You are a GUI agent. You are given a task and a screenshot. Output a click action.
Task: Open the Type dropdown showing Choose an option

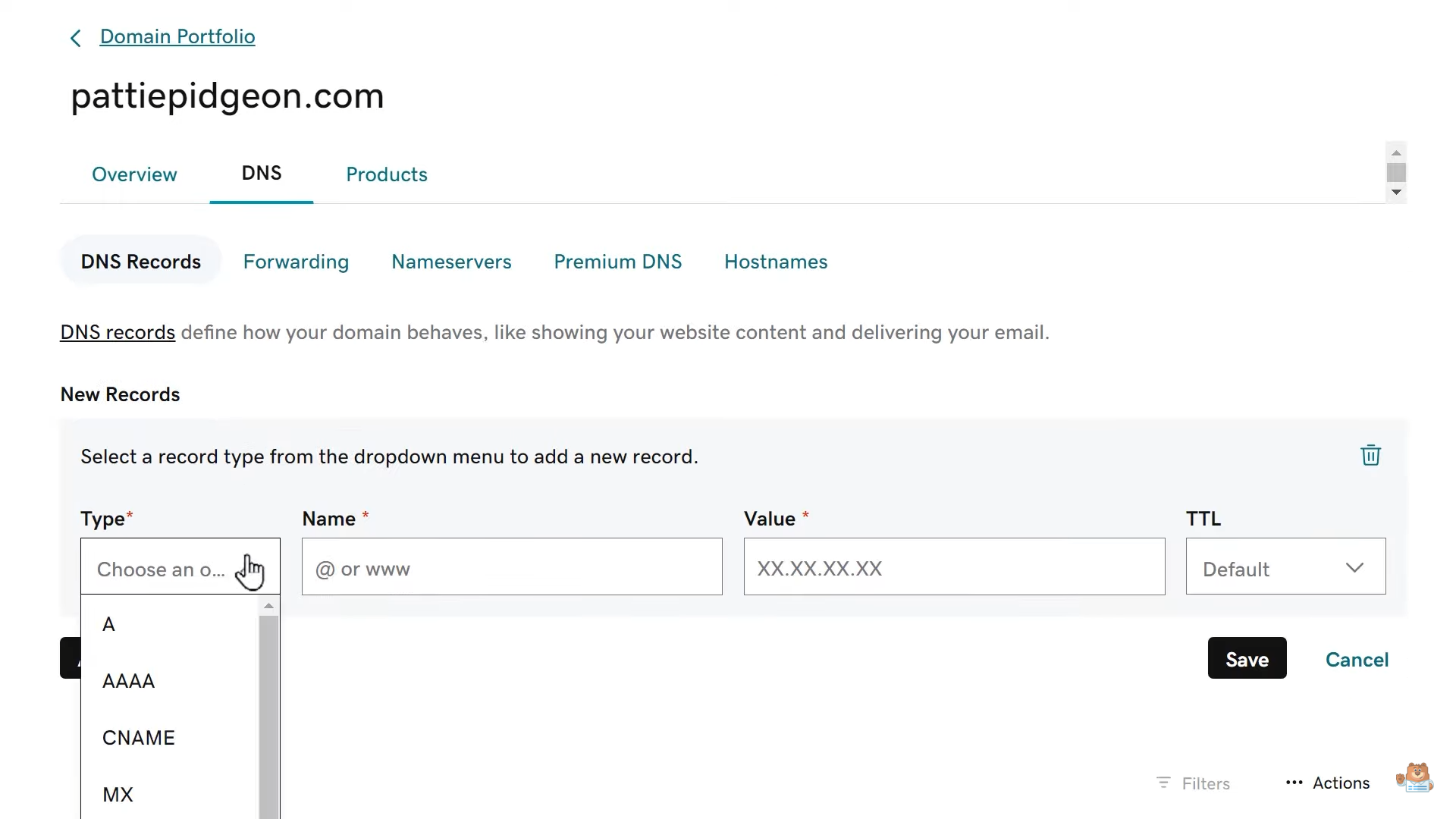[x=180, y=569]
